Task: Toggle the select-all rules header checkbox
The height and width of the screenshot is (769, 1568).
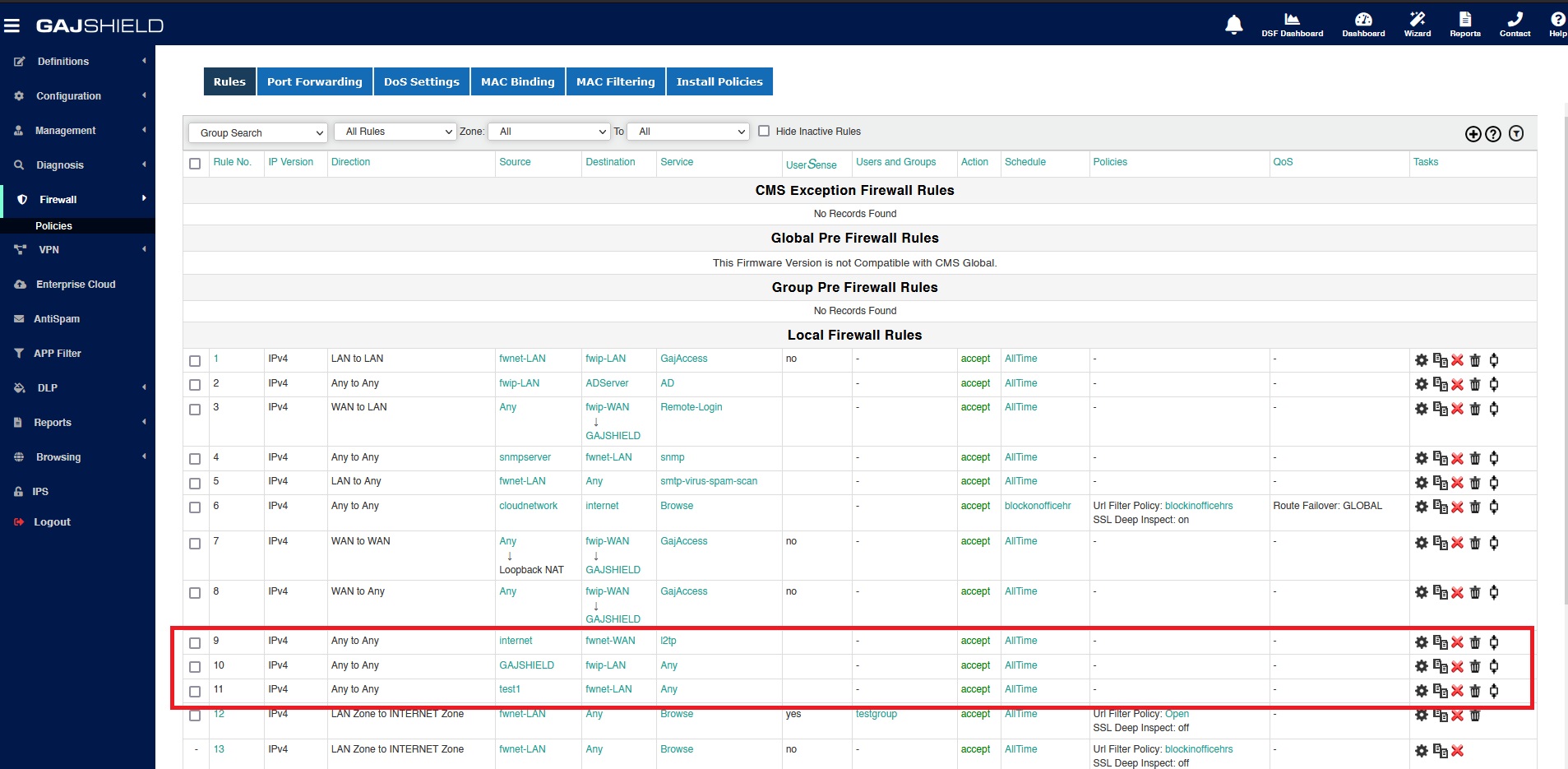Action: (195, 164)
